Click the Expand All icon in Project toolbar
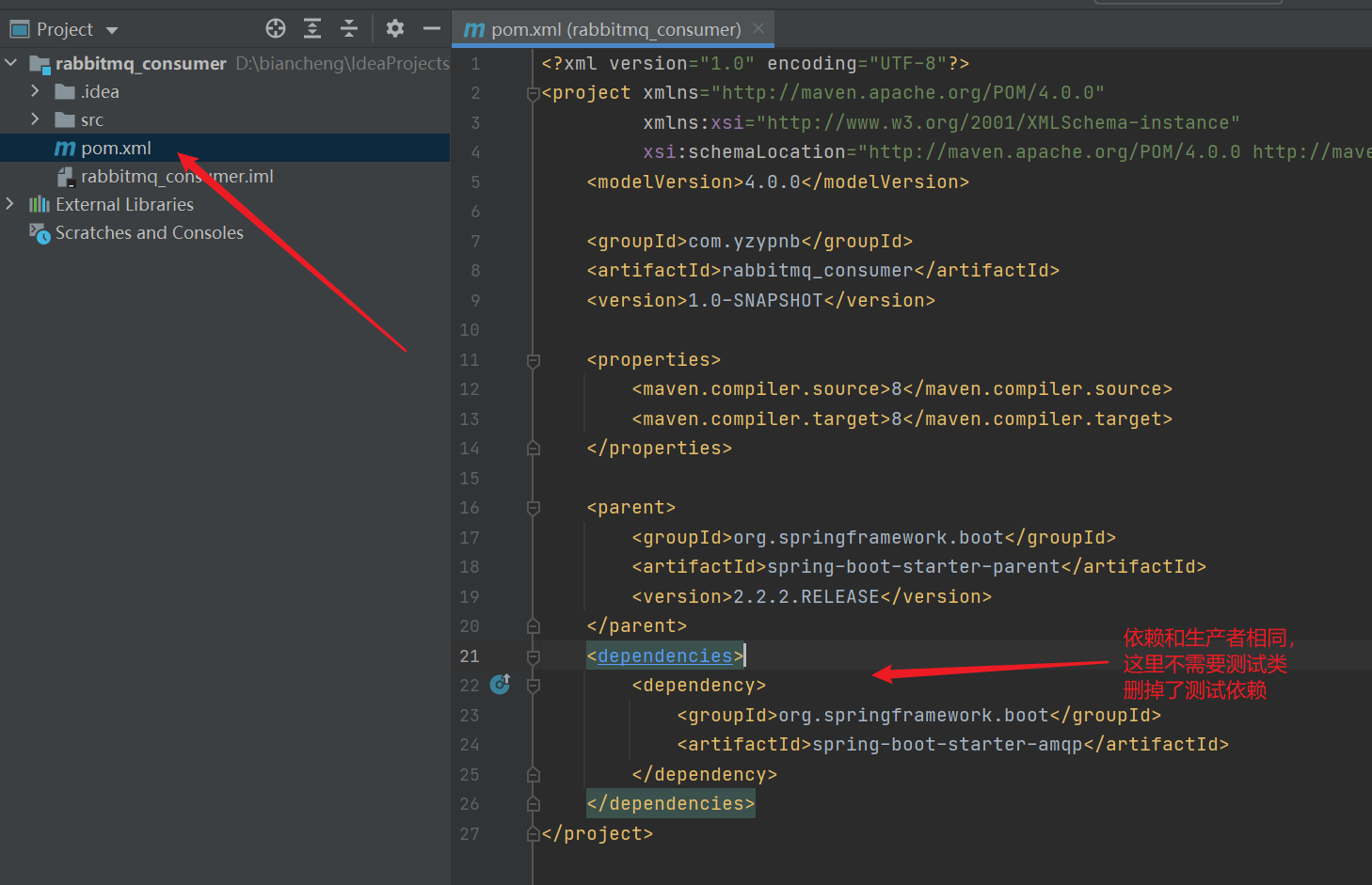Image resolution: width=1372 pixels, height=885 pixels. (312, 28)
